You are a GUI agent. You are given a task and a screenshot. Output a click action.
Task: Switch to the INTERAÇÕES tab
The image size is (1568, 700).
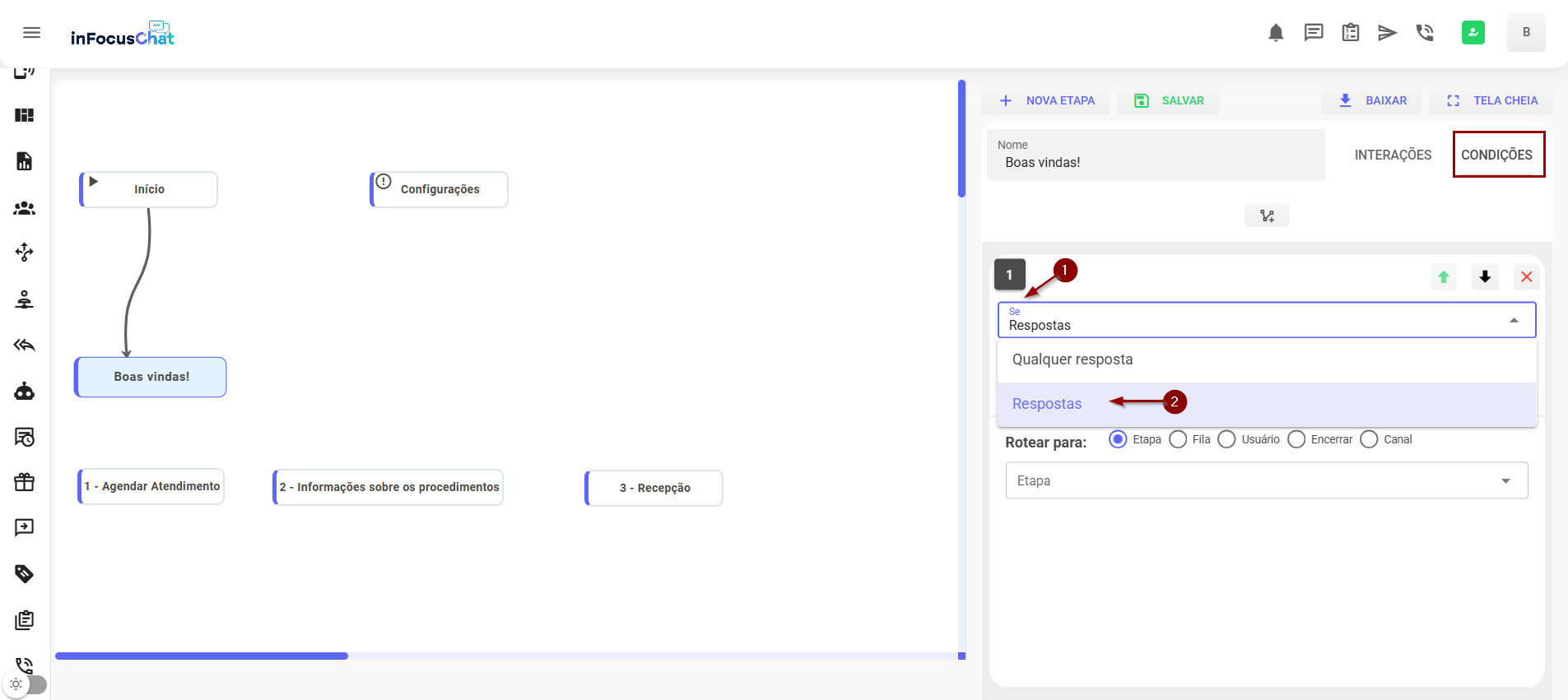[x=1393, y=155]
